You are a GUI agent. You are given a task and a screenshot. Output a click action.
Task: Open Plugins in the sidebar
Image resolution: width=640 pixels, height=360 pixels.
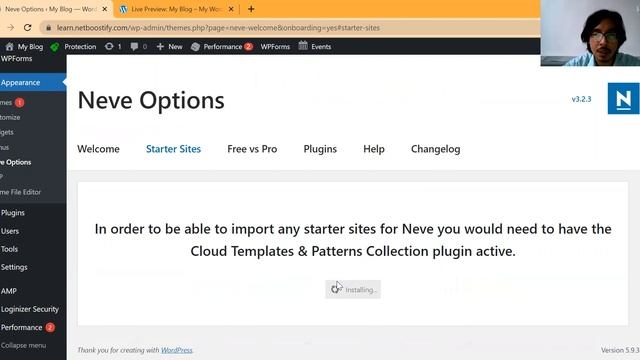click(x=13, y=213)
